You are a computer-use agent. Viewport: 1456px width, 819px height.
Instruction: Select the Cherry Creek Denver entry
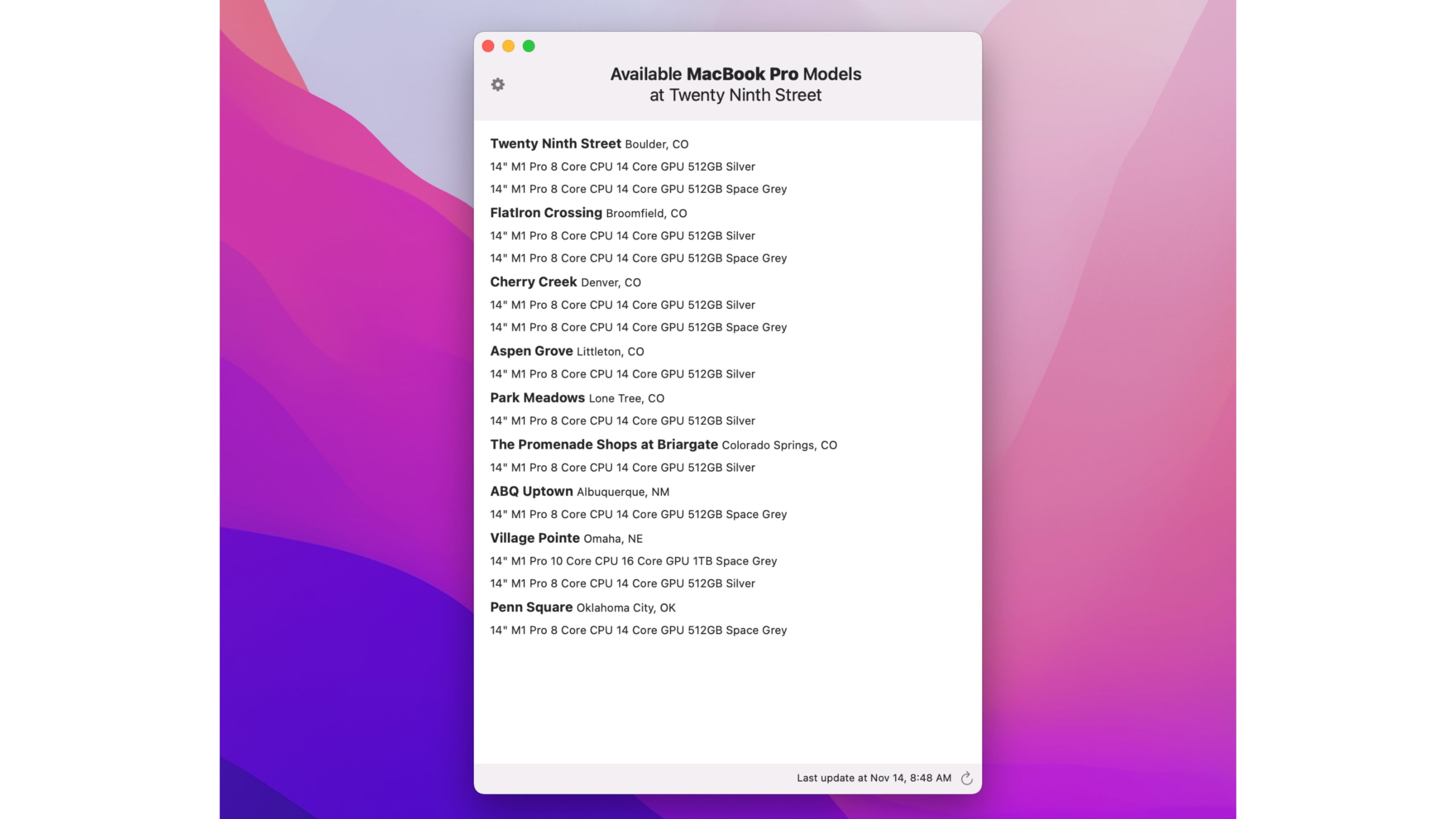point(533,282)
